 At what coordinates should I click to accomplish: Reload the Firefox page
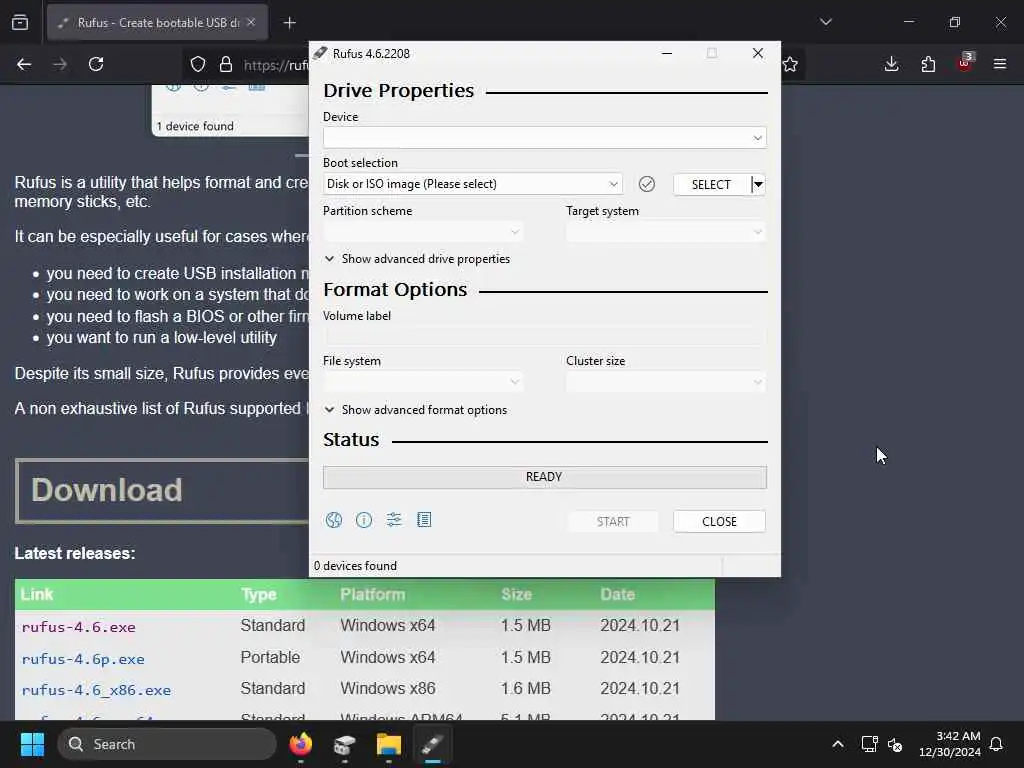(96, 64)
